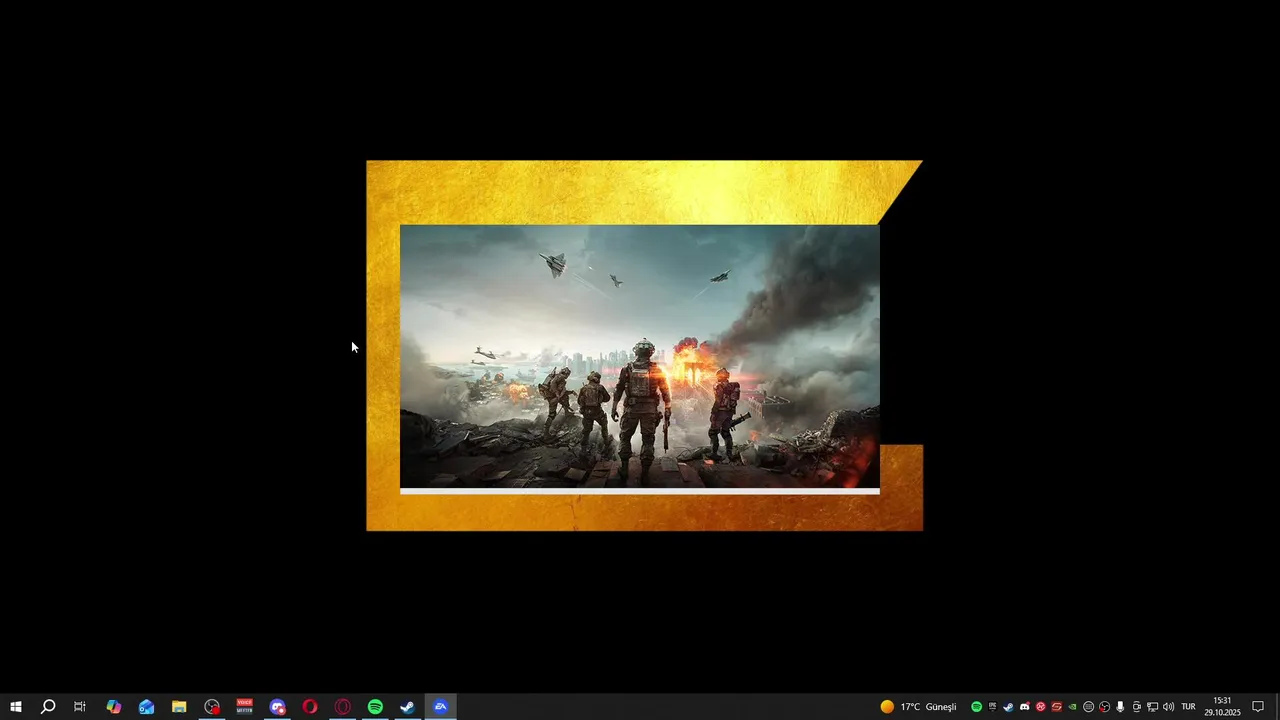Click the Epic Games tray icon
The width and height of the screenshot is (1280, 720).
[993, 706]
